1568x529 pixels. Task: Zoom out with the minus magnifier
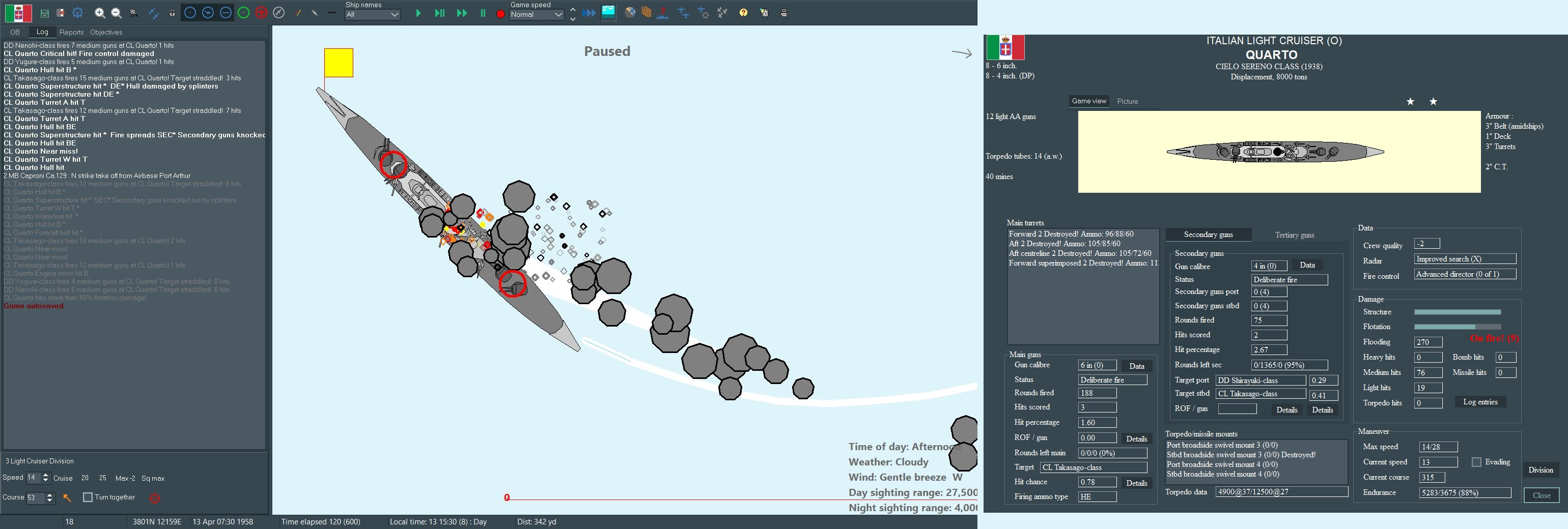point(116,13)
